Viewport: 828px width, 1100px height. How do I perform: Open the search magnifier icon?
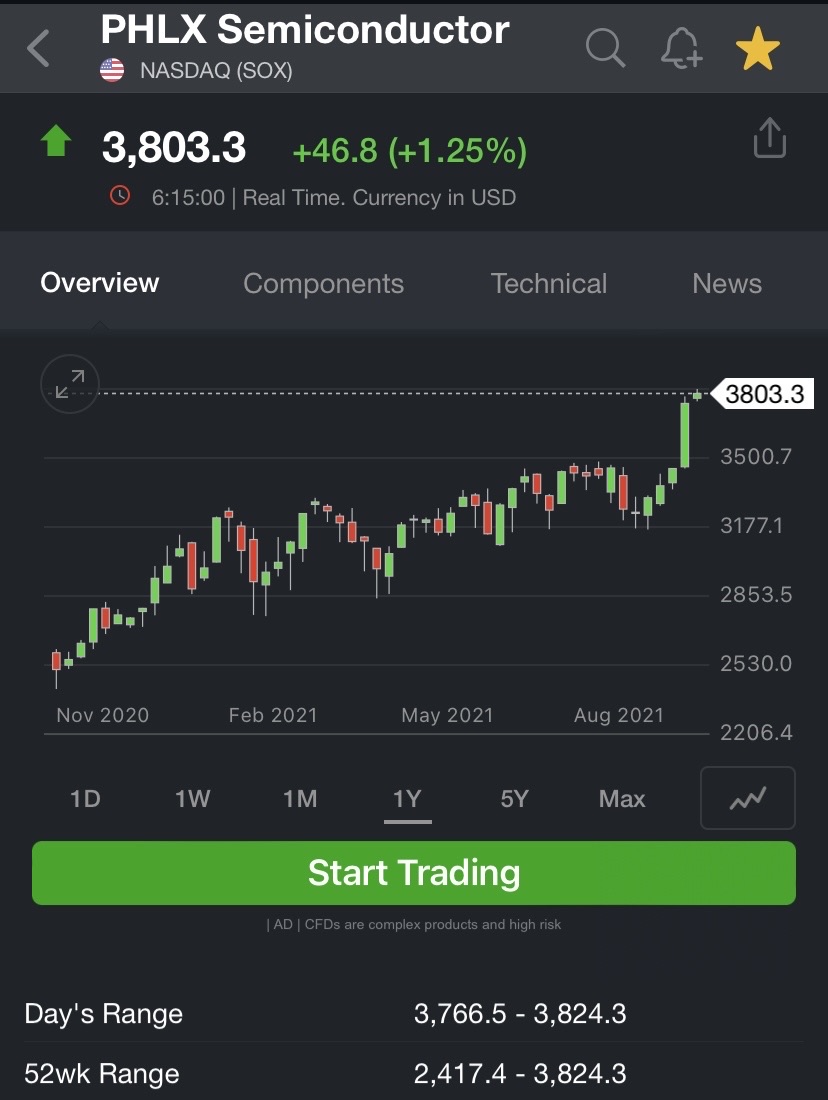click(605, 48)
